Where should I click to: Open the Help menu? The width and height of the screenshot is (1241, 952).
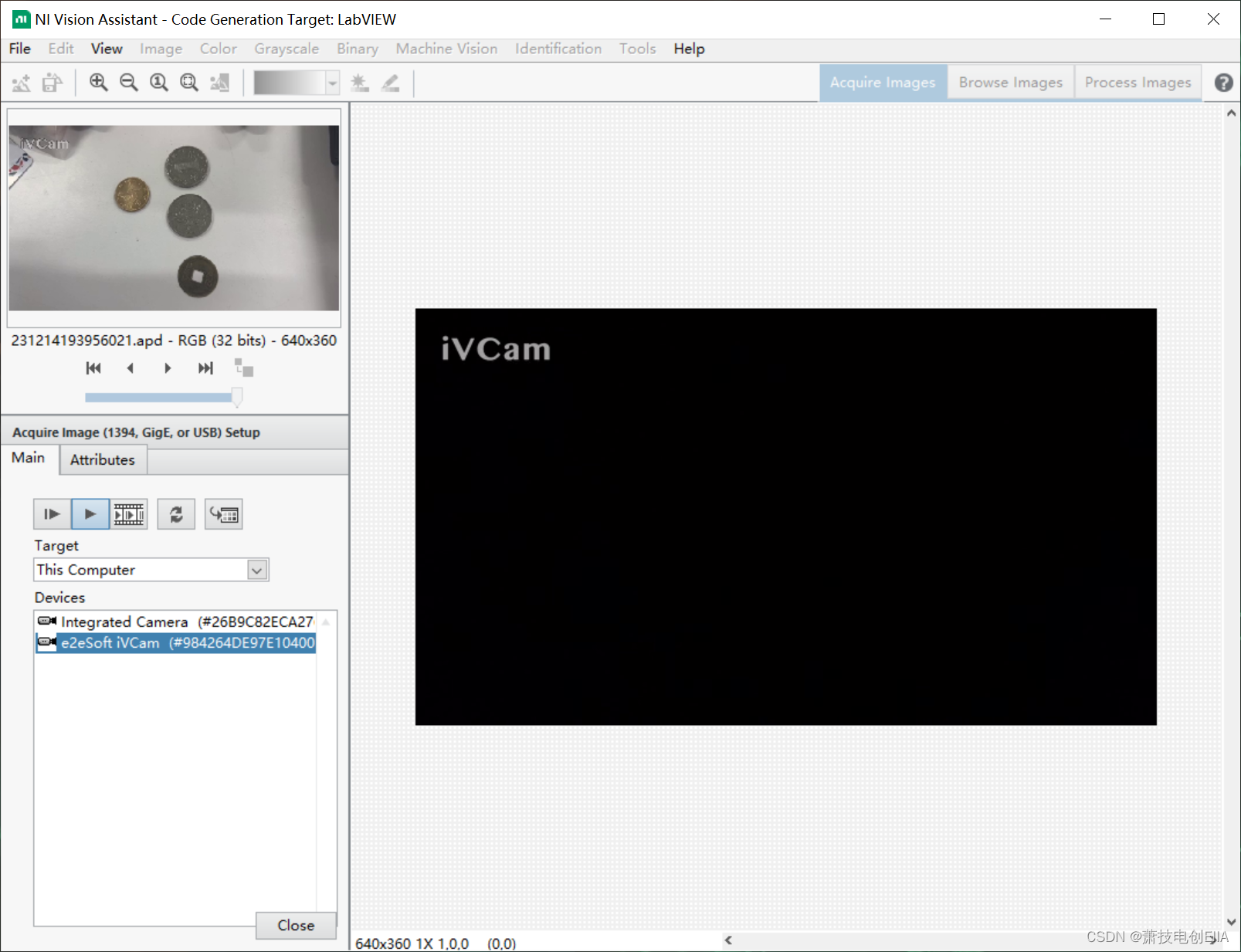tap(689, 49)
